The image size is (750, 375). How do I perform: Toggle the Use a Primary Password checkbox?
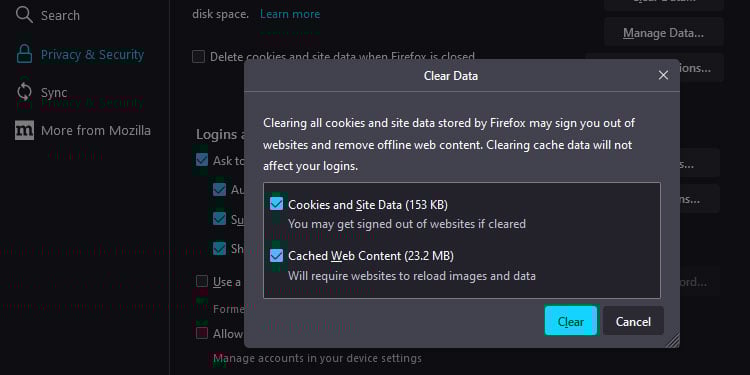point(202,281)
